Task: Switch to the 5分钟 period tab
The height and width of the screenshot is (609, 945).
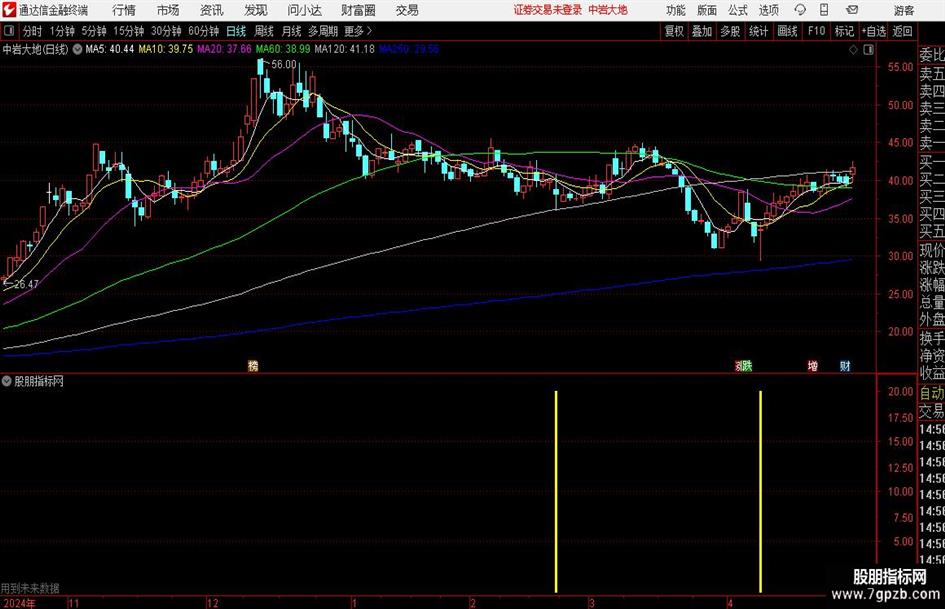Action: 94,31
